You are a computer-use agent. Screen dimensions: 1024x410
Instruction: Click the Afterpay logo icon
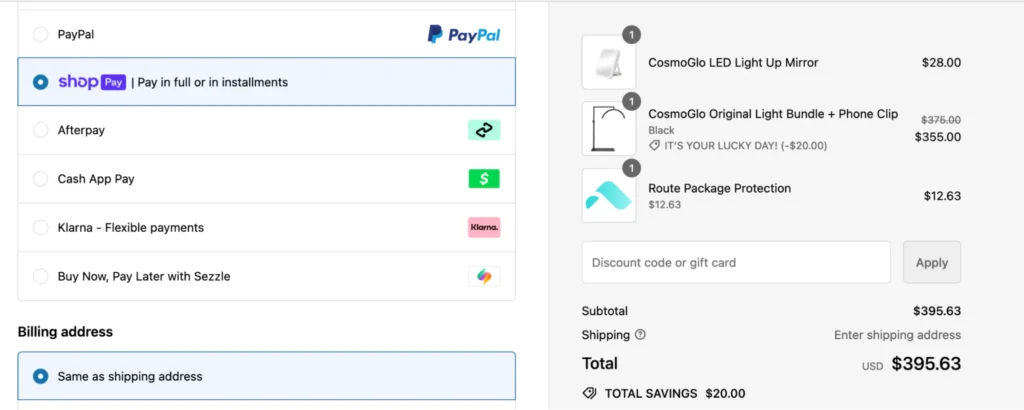484,130
